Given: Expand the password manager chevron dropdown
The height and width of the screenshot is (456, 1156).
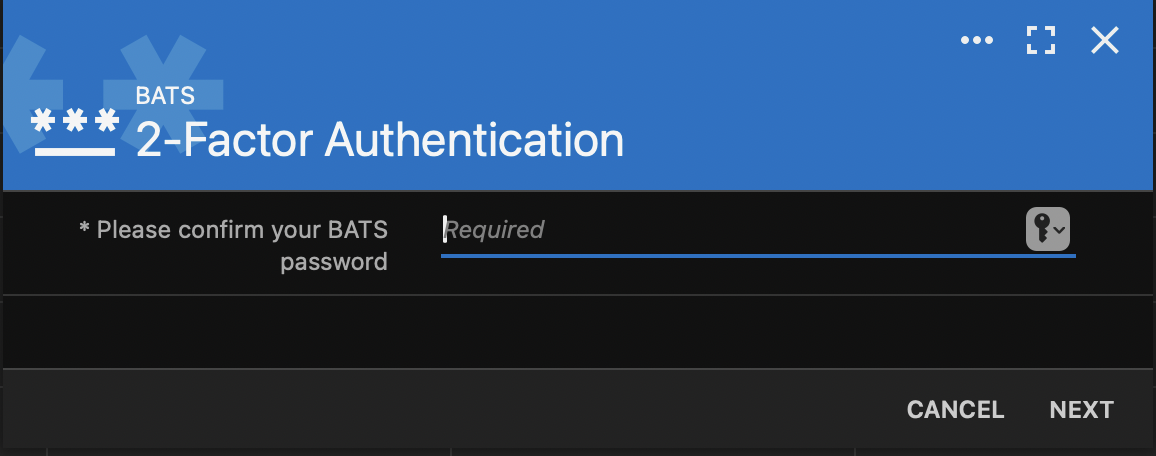Looking at the screenshot, I should click(x=1060, y=231).
